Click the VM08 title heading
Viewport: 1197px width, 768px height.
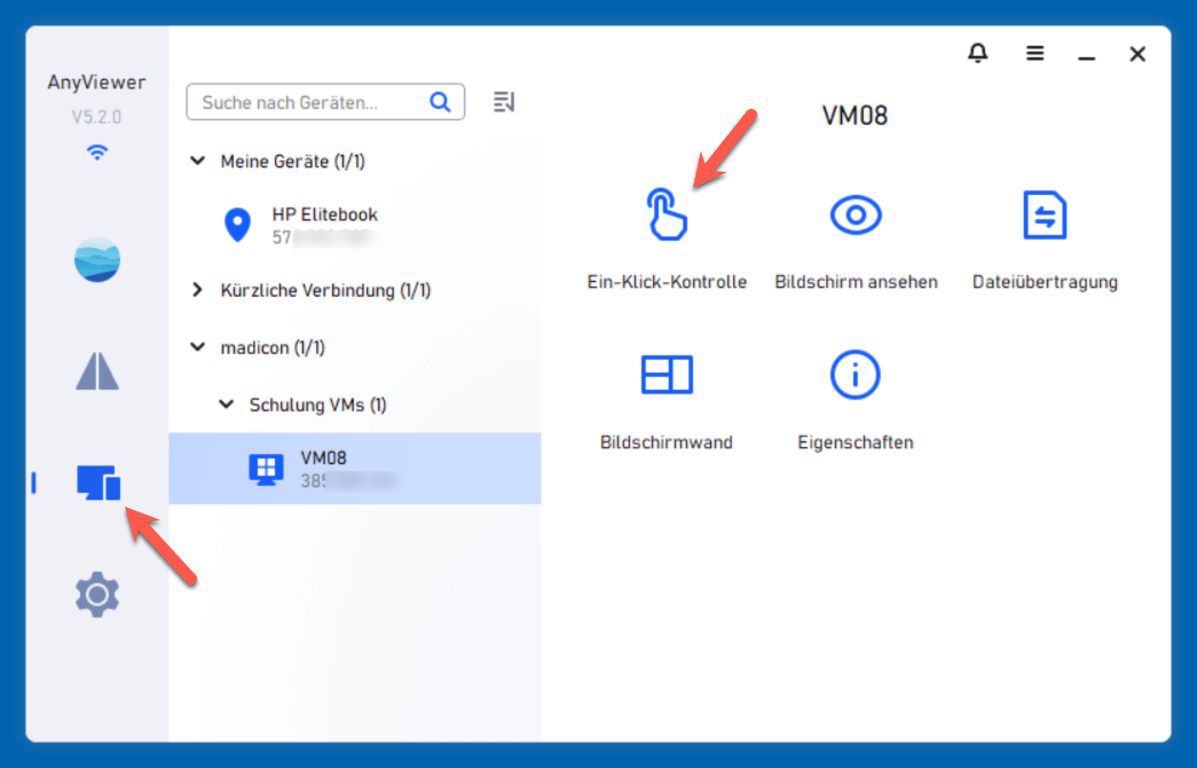[855, 115]
